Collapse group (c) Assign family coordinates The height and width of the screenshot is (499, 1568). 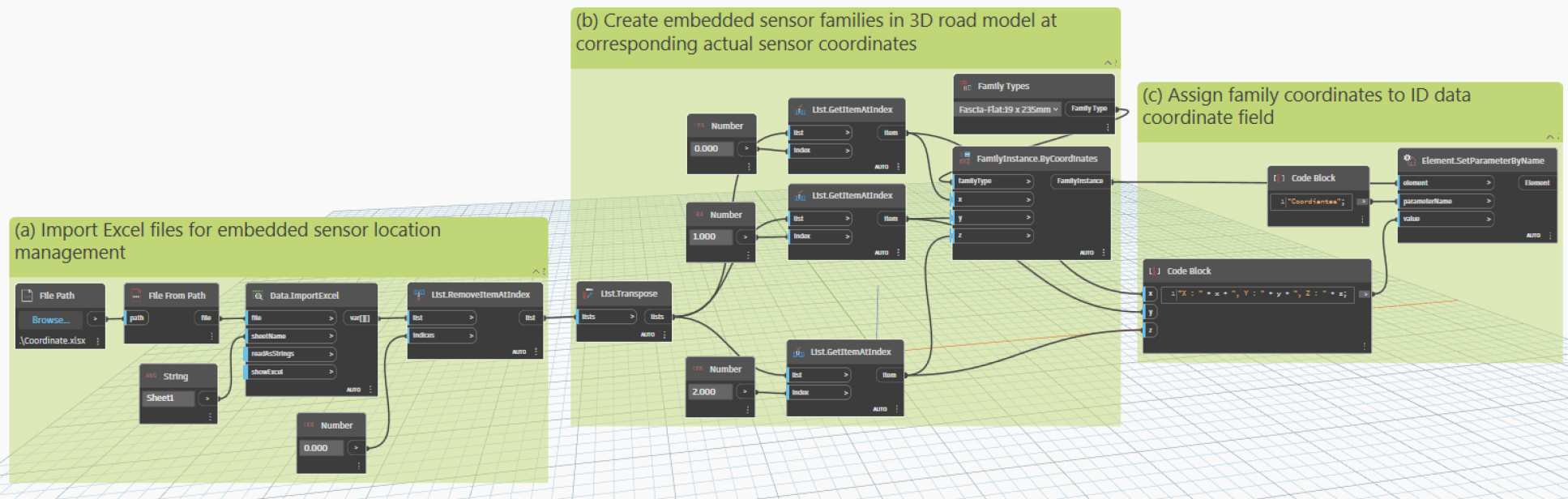1550,137
